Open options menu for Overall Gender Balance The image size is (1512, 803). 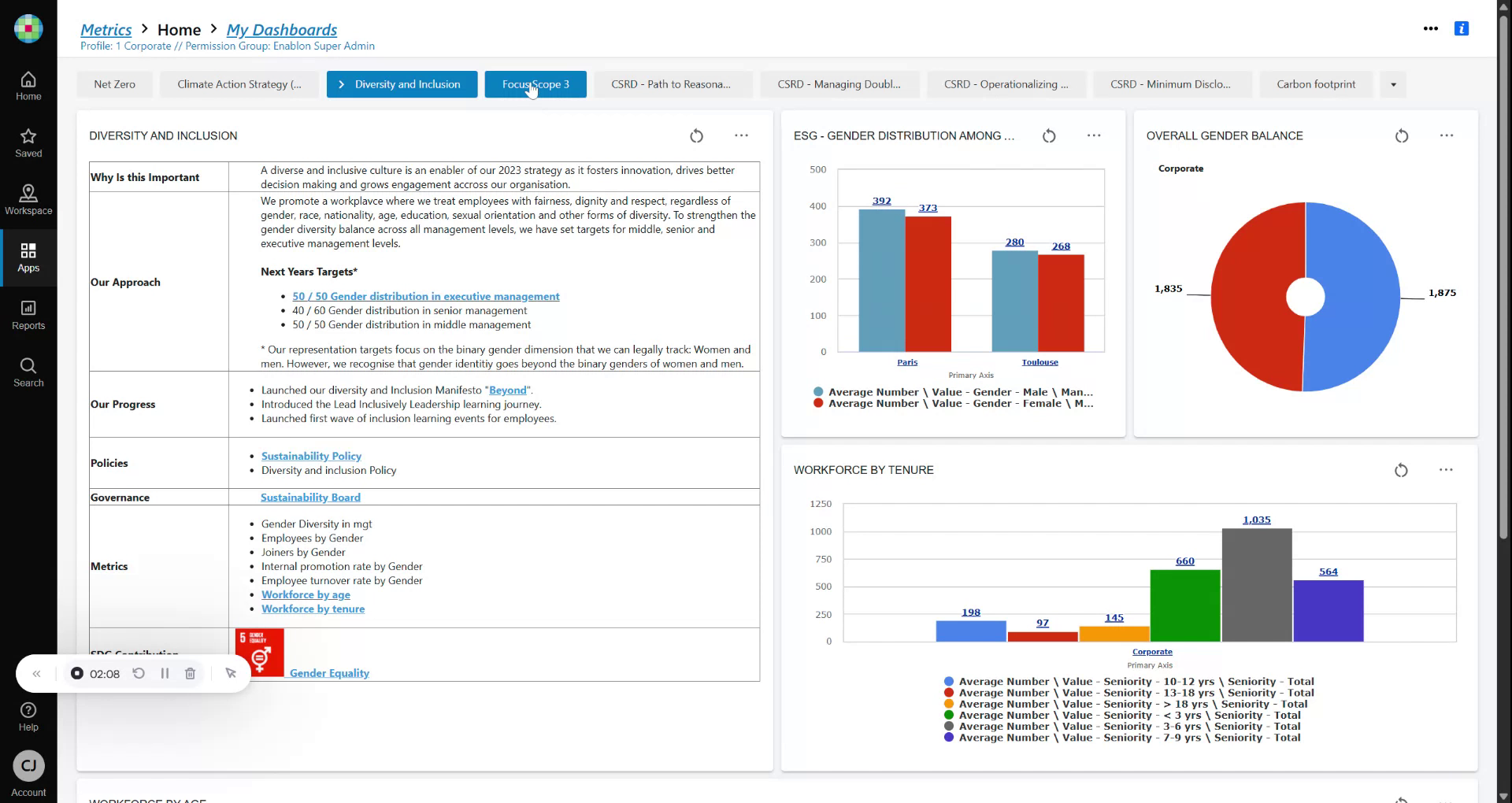(x=1447, y=136)
